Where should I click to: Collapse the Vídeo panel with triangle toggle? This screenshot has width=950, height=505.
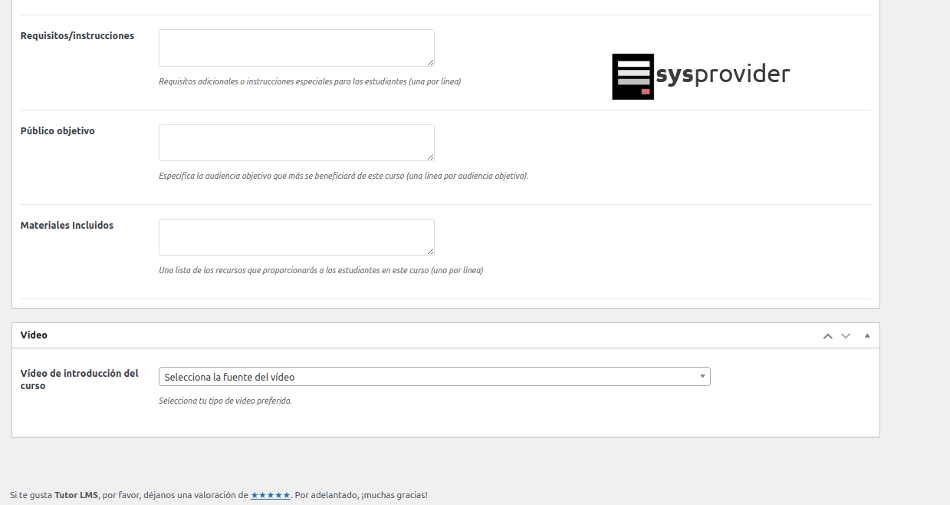click(x=867, y=336)
